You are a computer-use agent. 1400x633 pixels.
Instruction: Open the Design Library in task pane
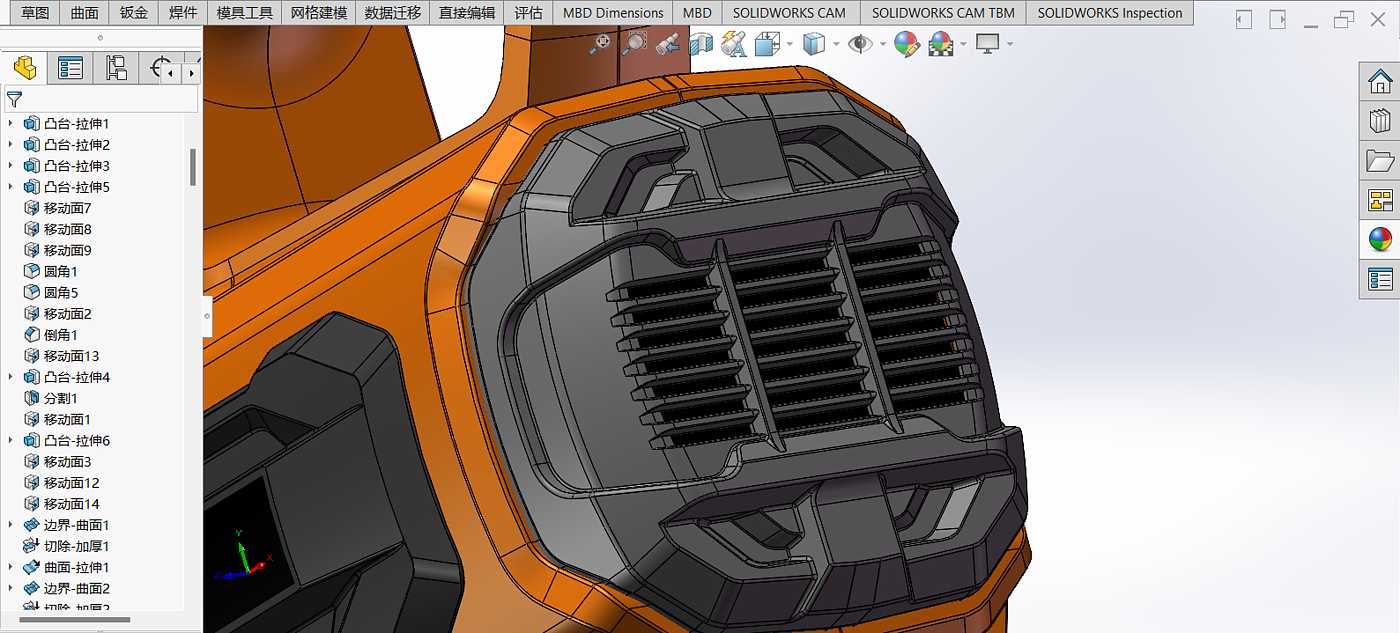click(1380, 121)
